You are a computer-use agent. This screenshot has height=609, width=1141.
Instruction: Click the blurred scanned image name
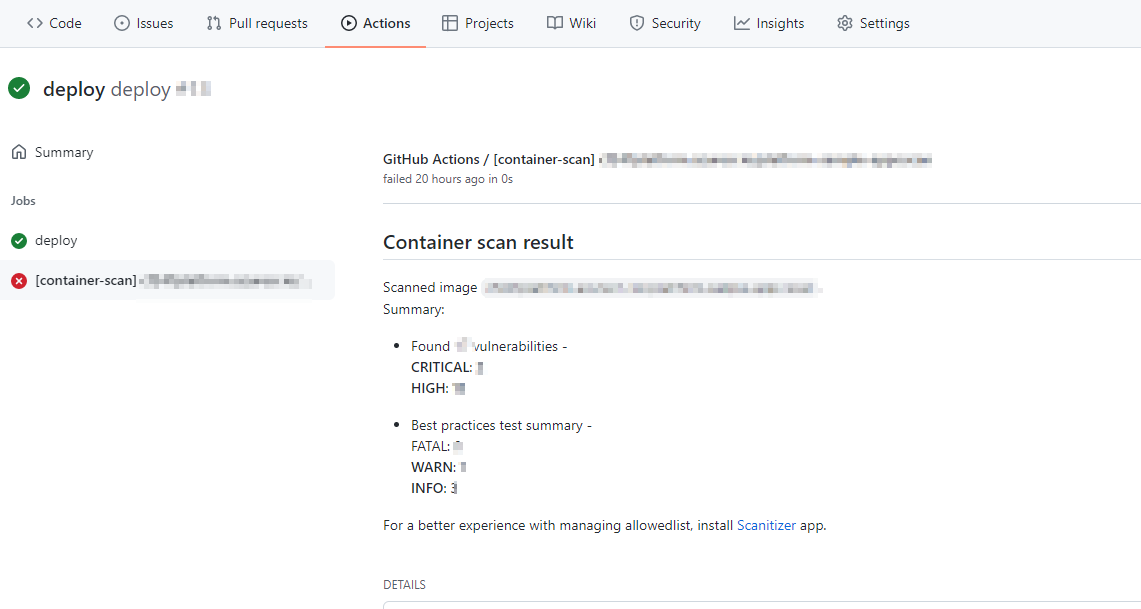point(650,288)
